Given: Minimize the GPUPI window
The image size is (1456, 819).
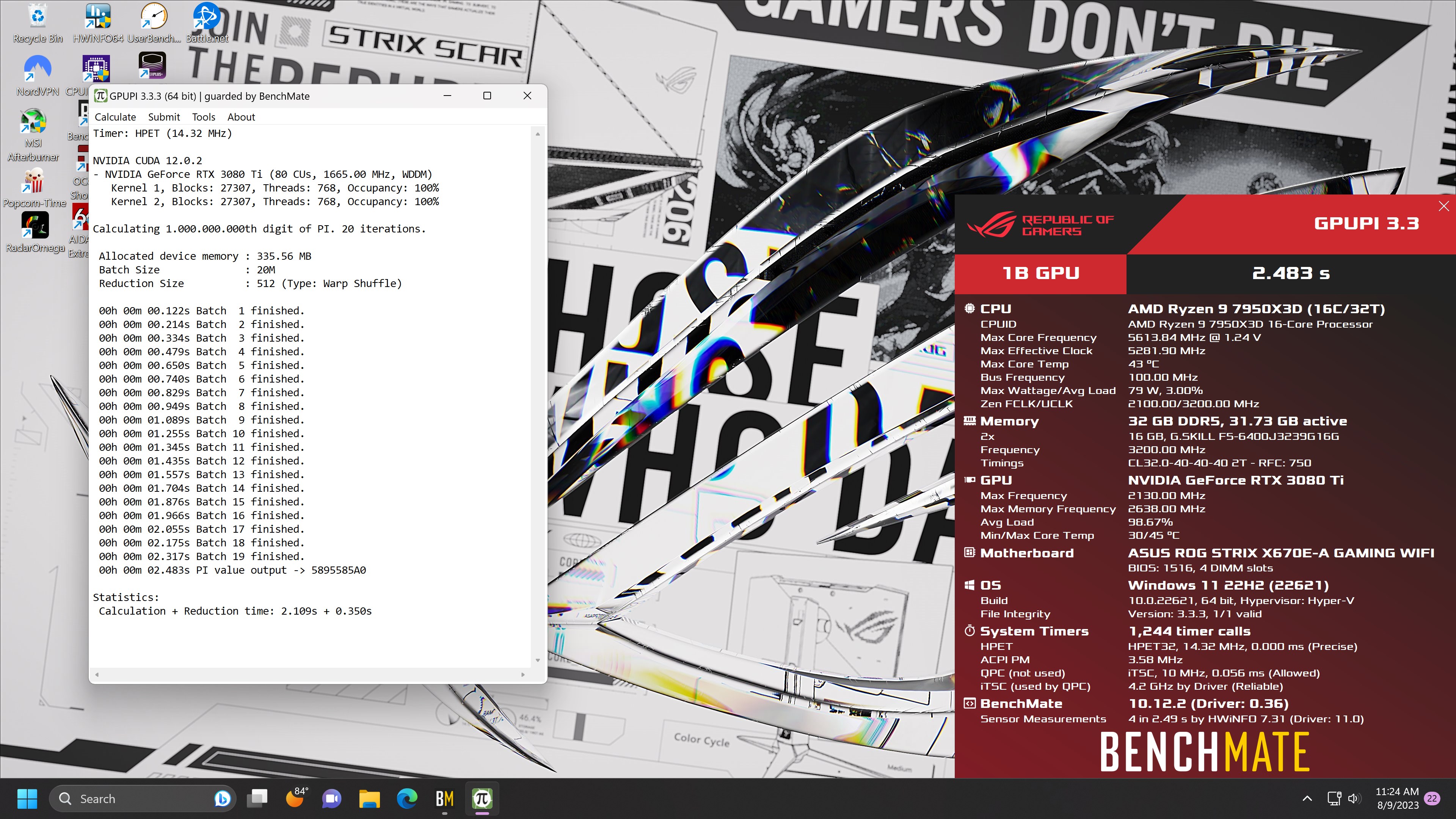Looking at the screenshot, I should 447,96.
